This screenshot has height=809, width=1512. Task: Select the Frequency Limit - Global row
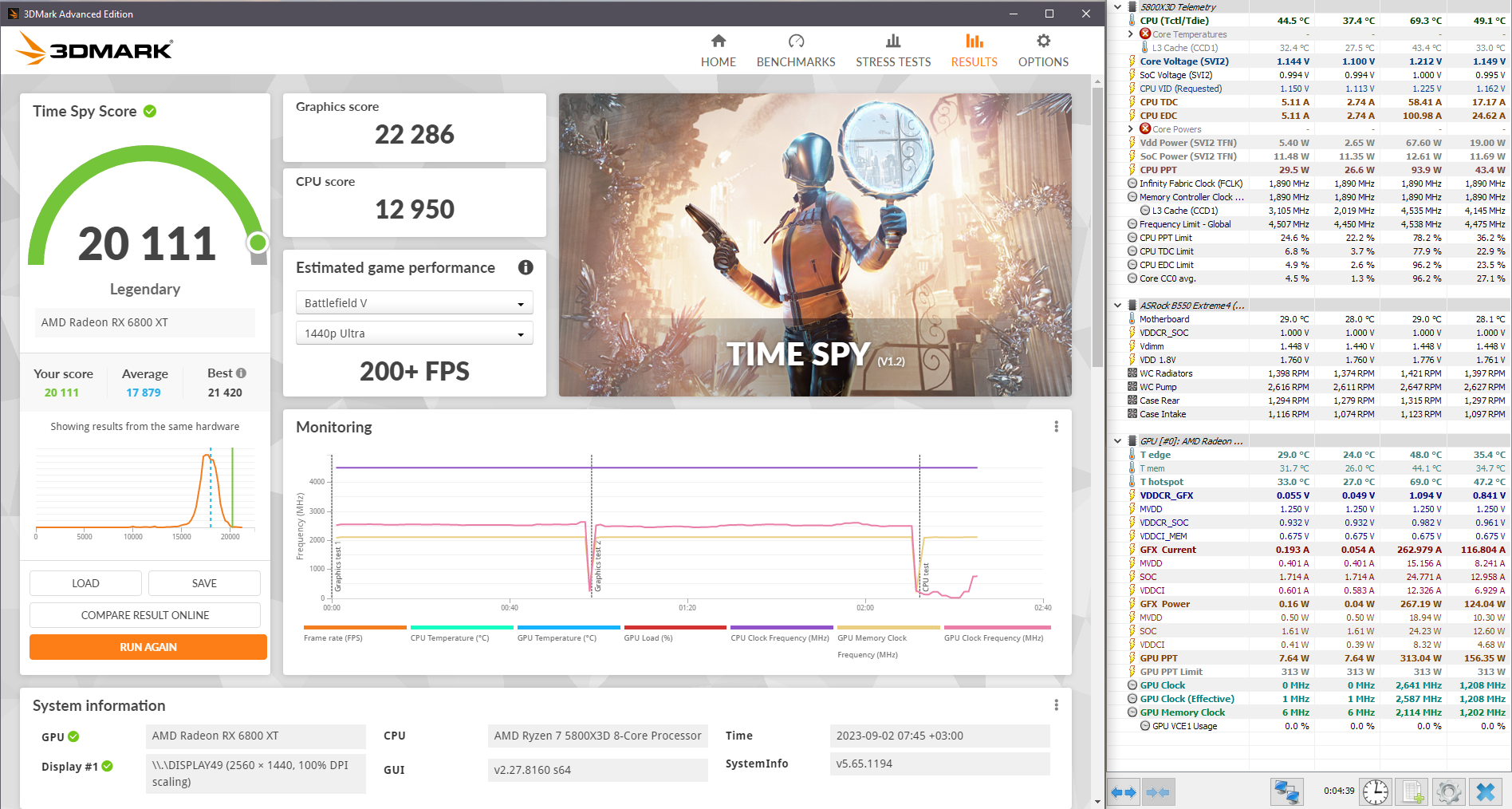pyautogui.click(x=1309, y=224)
